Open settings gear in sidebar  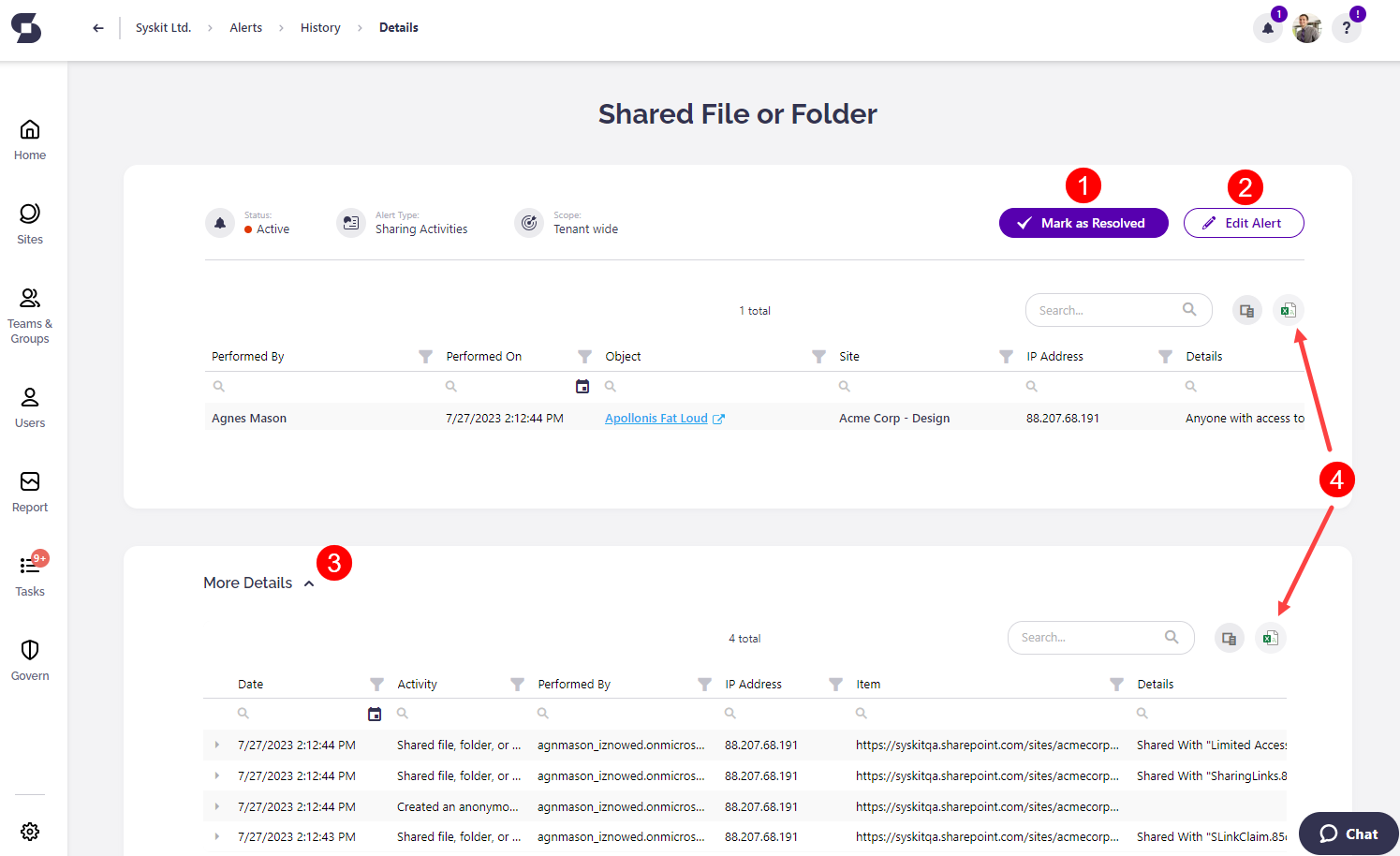[x=30, y=832]
